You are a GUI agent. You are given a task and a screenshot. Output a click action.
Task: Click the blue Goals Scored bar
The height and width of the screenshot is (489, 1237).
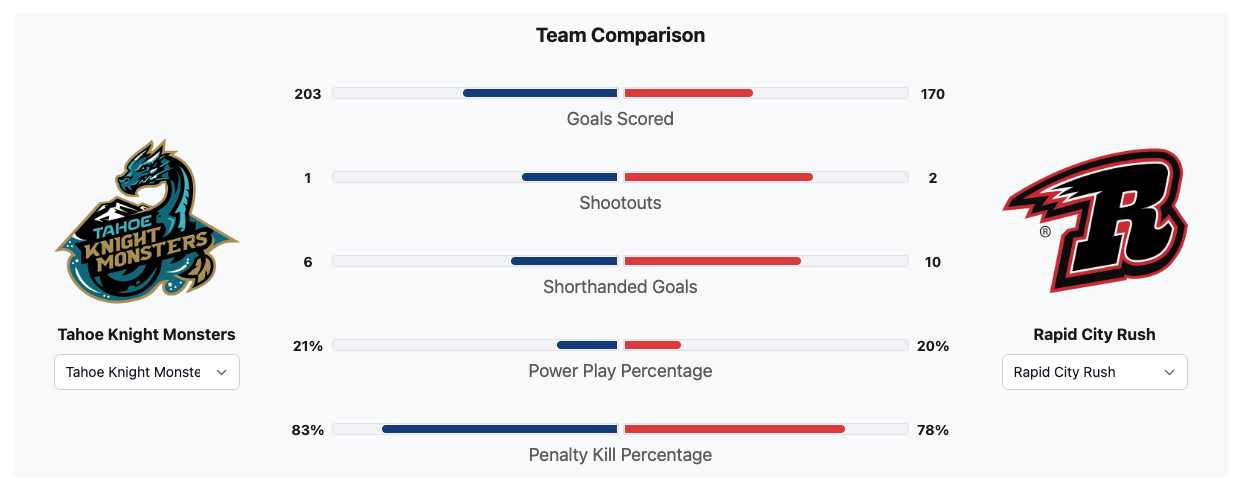click(540, 93)
